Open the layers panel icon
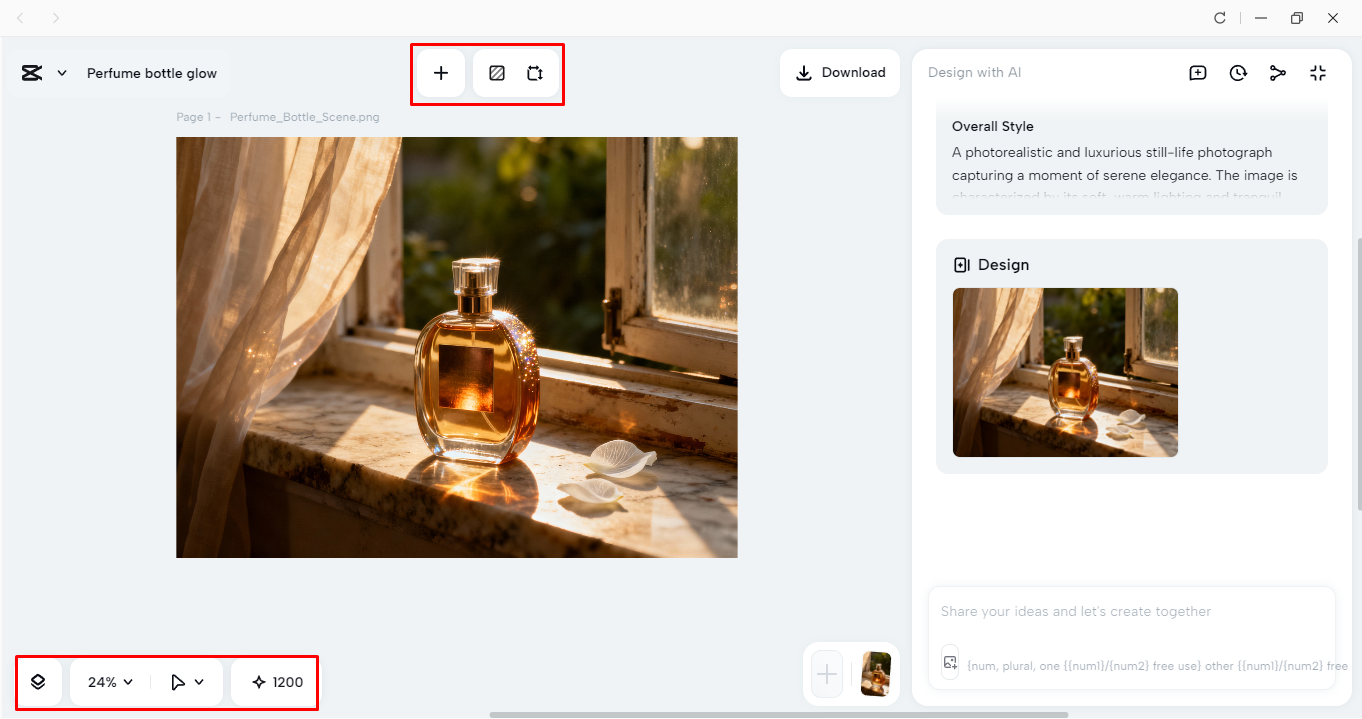 click(x=38, y=682)
